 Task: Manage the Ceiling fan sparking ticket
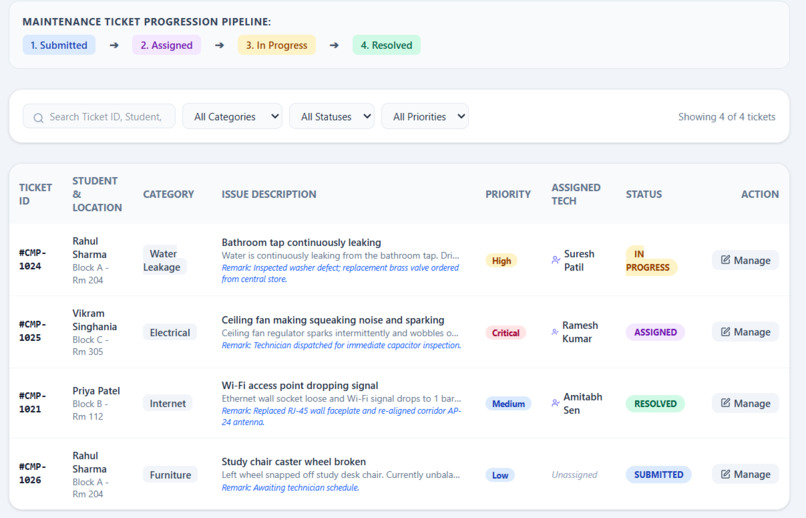coord(745,332)
